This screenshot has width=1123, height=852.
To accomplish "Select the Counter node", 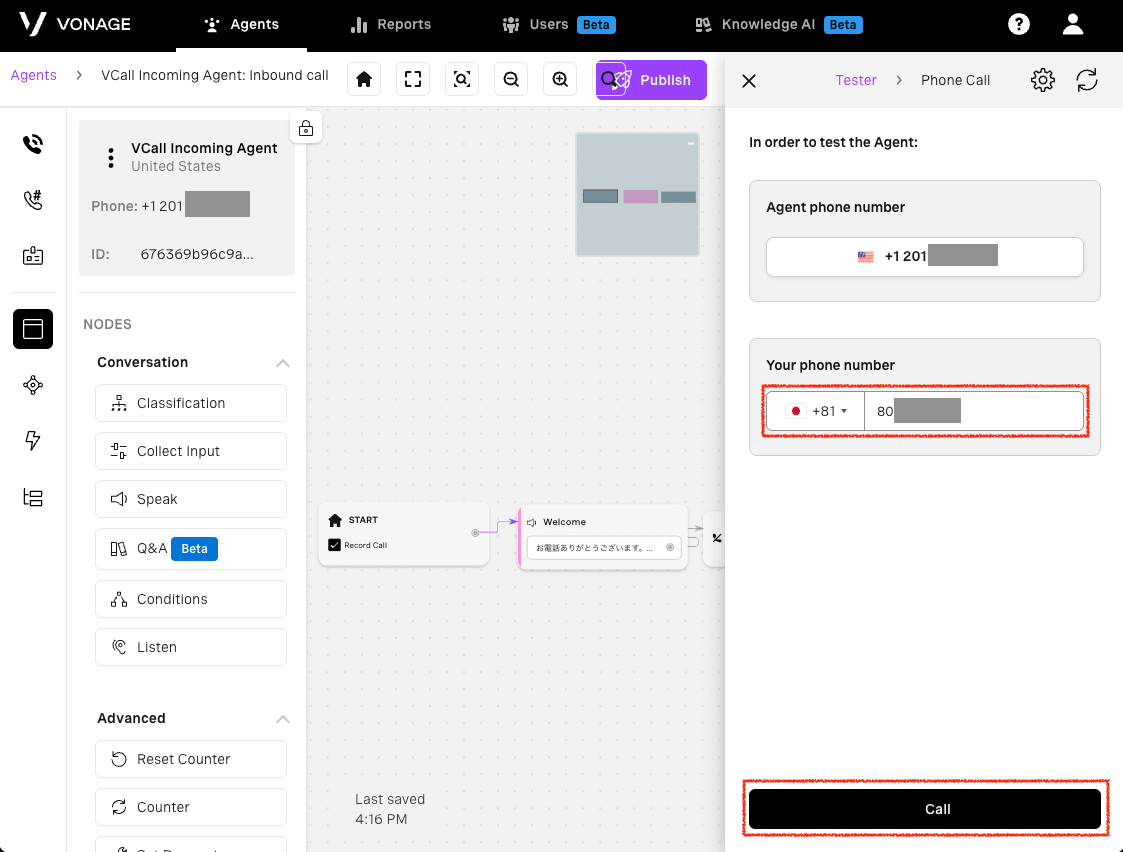I will [191, 807].
